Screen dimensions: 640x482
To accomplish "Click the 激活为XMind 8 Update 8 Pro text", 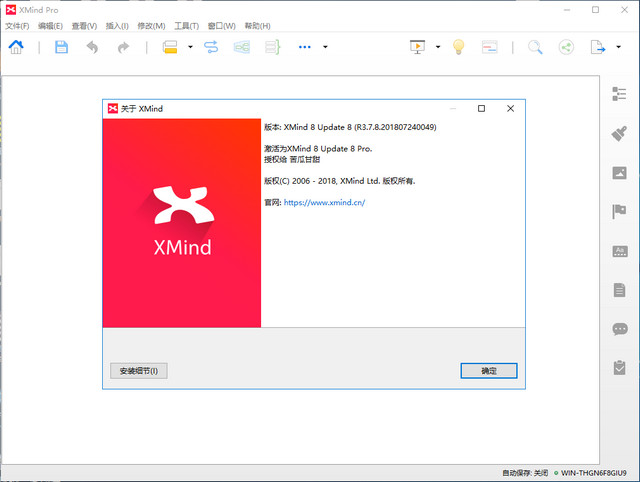I will click(318, 149).
